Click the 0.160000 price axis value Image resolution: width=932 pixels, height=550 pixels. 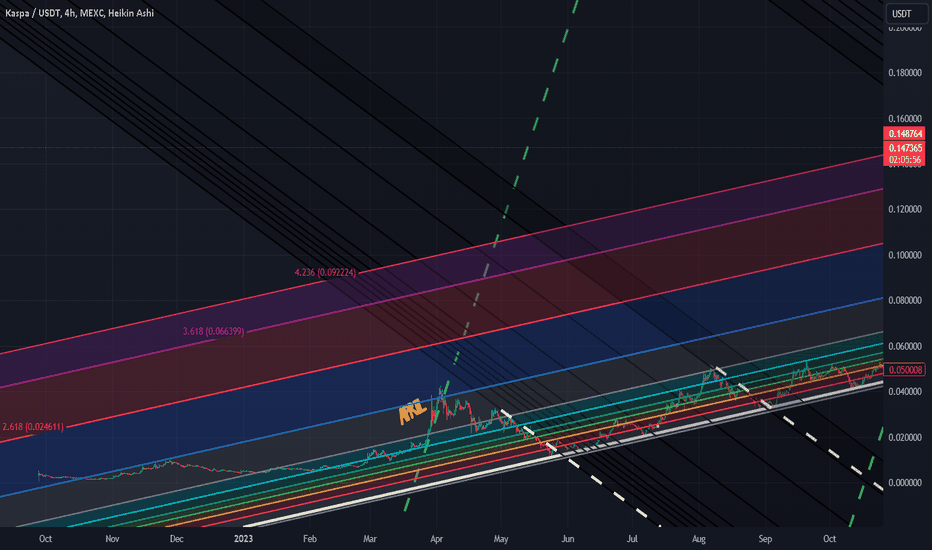tap(905, 119)
